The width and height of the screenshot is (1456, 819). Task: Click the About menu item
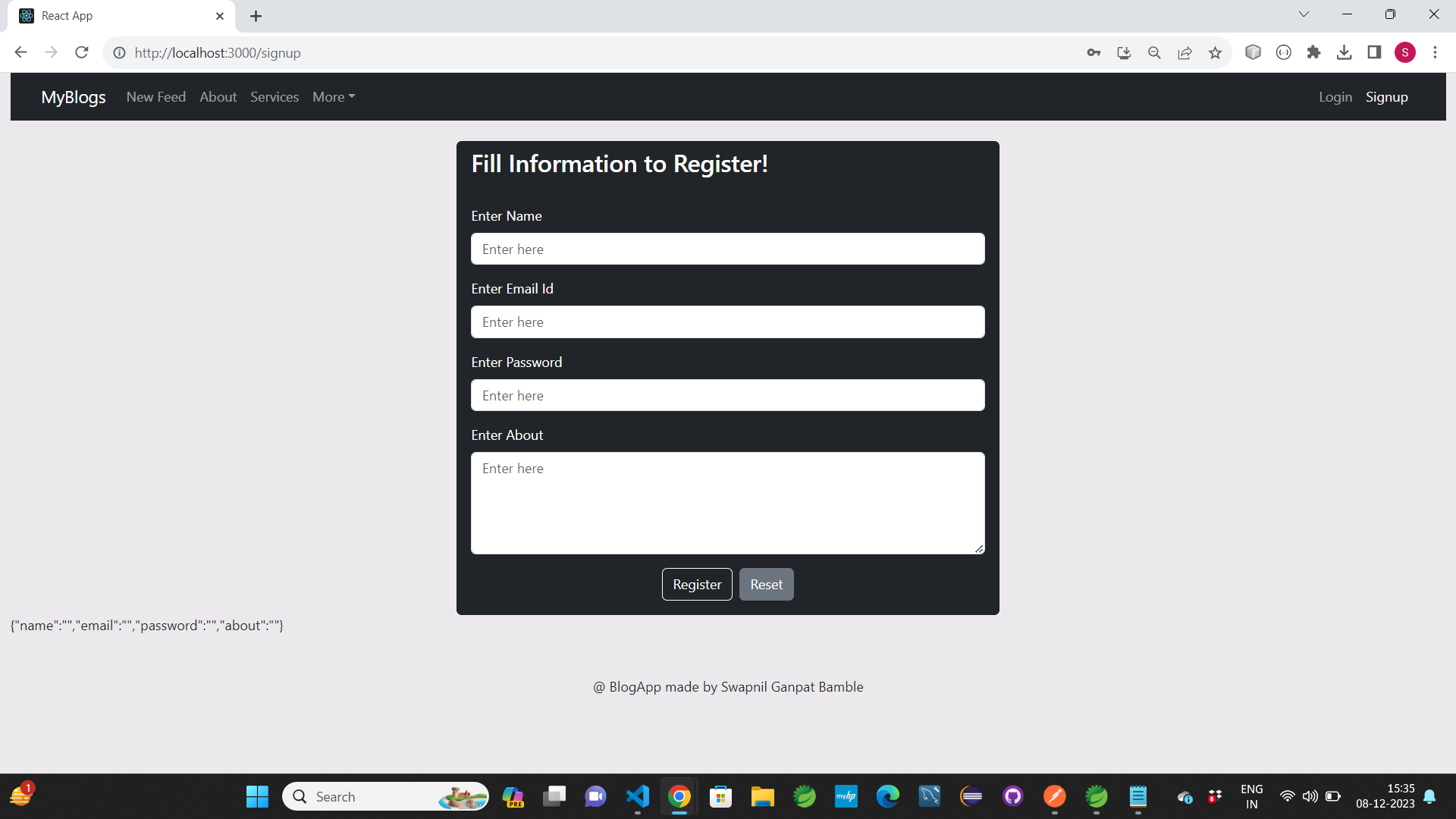pos(217,96)
